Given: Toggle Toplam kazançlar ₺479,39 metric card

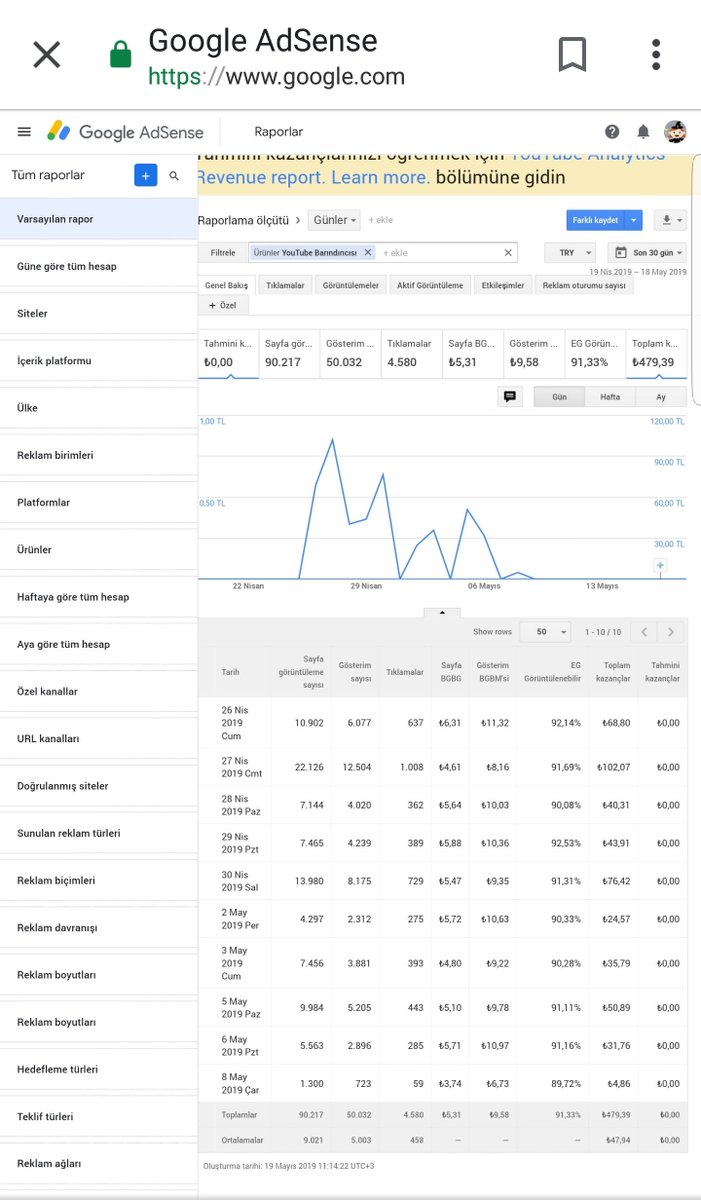Looking at the screenshot, I should (x=657, y=354).
